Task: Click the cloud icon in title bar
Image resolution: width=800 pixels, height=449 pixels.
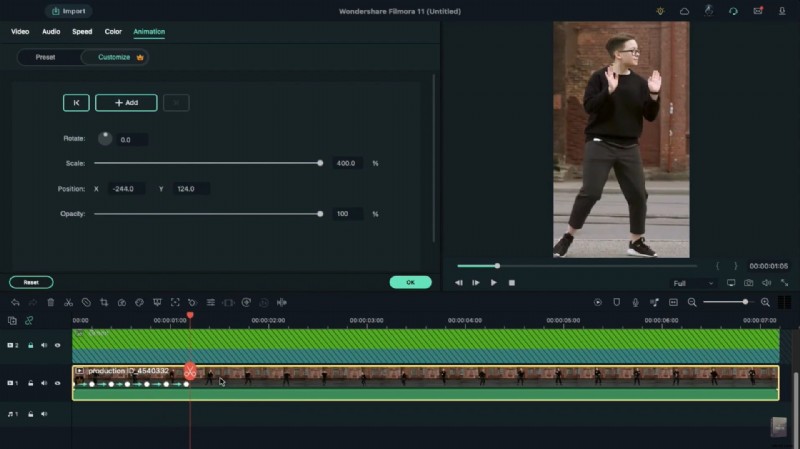Action: click(x=684, y=11)
